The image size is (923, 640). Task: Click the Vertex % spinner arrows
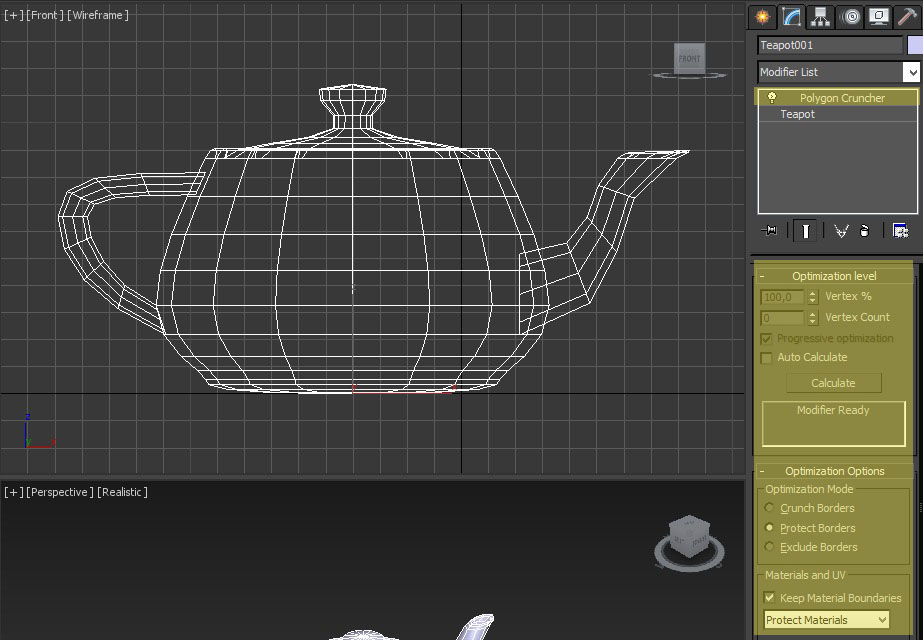812,297
